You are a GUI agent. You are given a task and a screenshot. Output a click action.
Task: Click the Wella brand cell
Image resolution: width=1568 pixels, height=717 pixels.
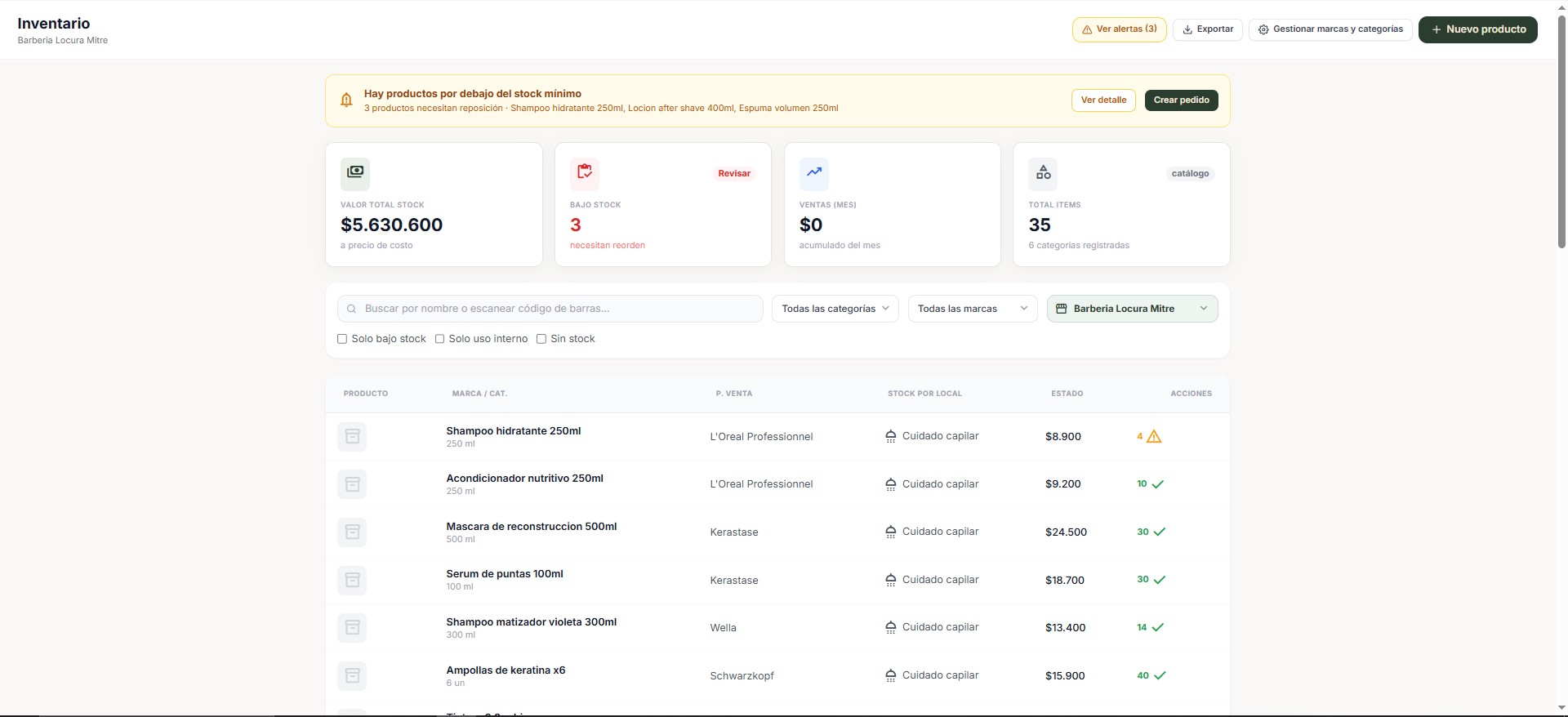point(723,628)
